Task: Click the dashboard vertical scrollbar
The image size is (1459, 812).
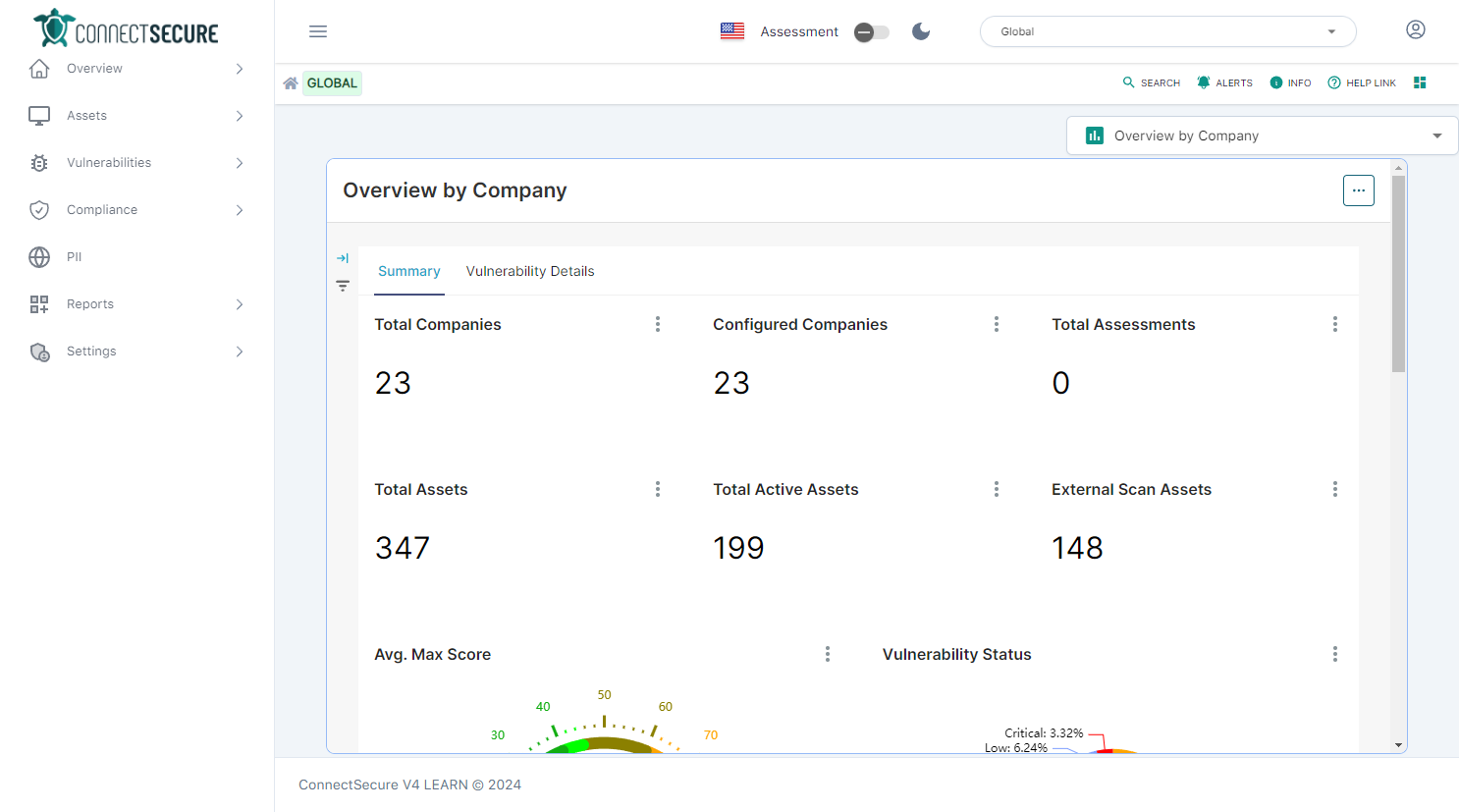Action: pyautogui.click(x=1398, y=275)
